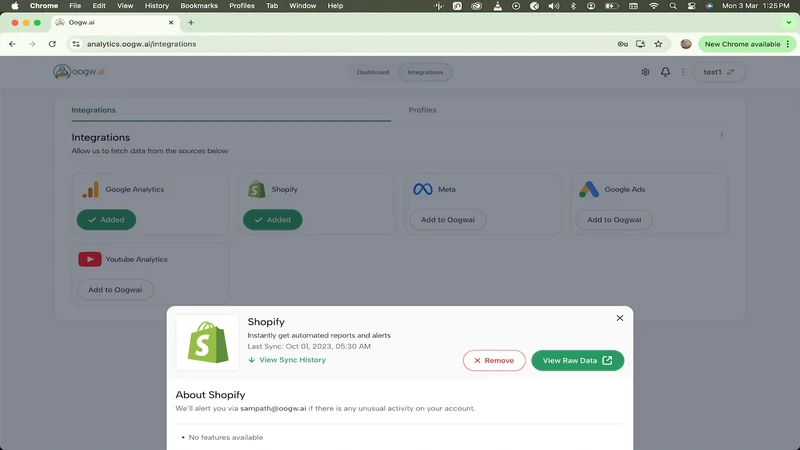The height and width of the screenshot is (450, 800).
Task: Click the oogw.ai logo
Action: tap(79, 71)
